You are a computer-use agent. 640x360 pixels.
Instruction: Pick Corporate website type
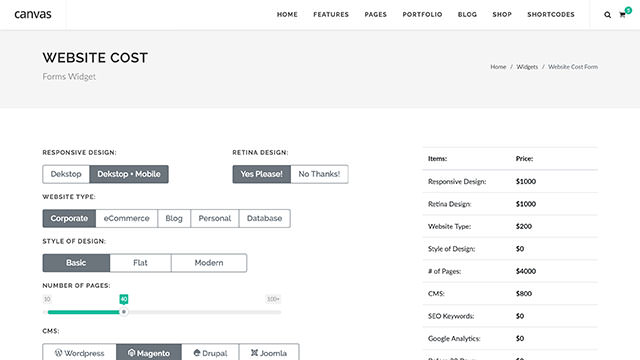pyautogui.click(x=69, y=218)
